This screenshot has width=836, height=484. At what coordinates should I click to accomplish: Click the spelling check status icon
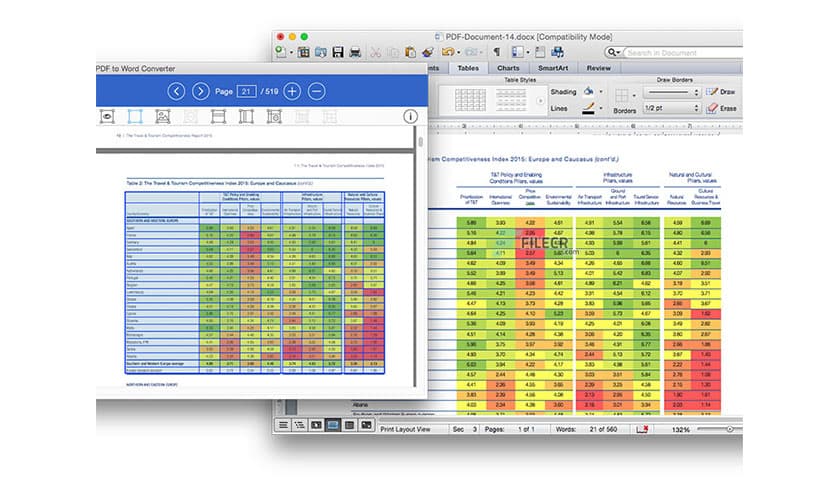click(641, 429)
